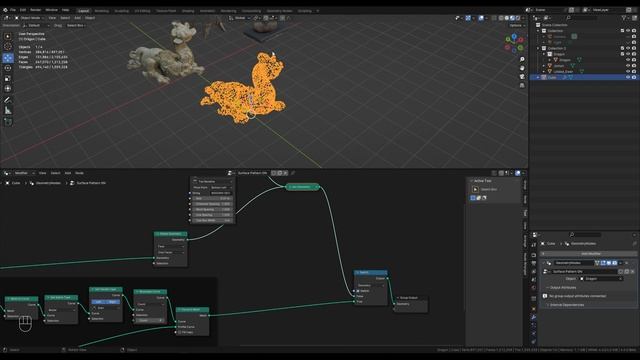Open the Drag Select Box dropdown
The width and height of the screenshot is (640, 360).
(76, 25)
